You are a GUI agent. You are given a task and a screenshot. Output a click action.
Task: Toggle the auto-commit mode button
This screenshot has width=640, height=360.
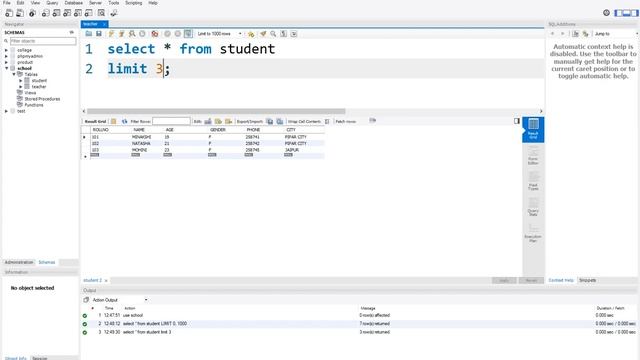click(188, 34)
